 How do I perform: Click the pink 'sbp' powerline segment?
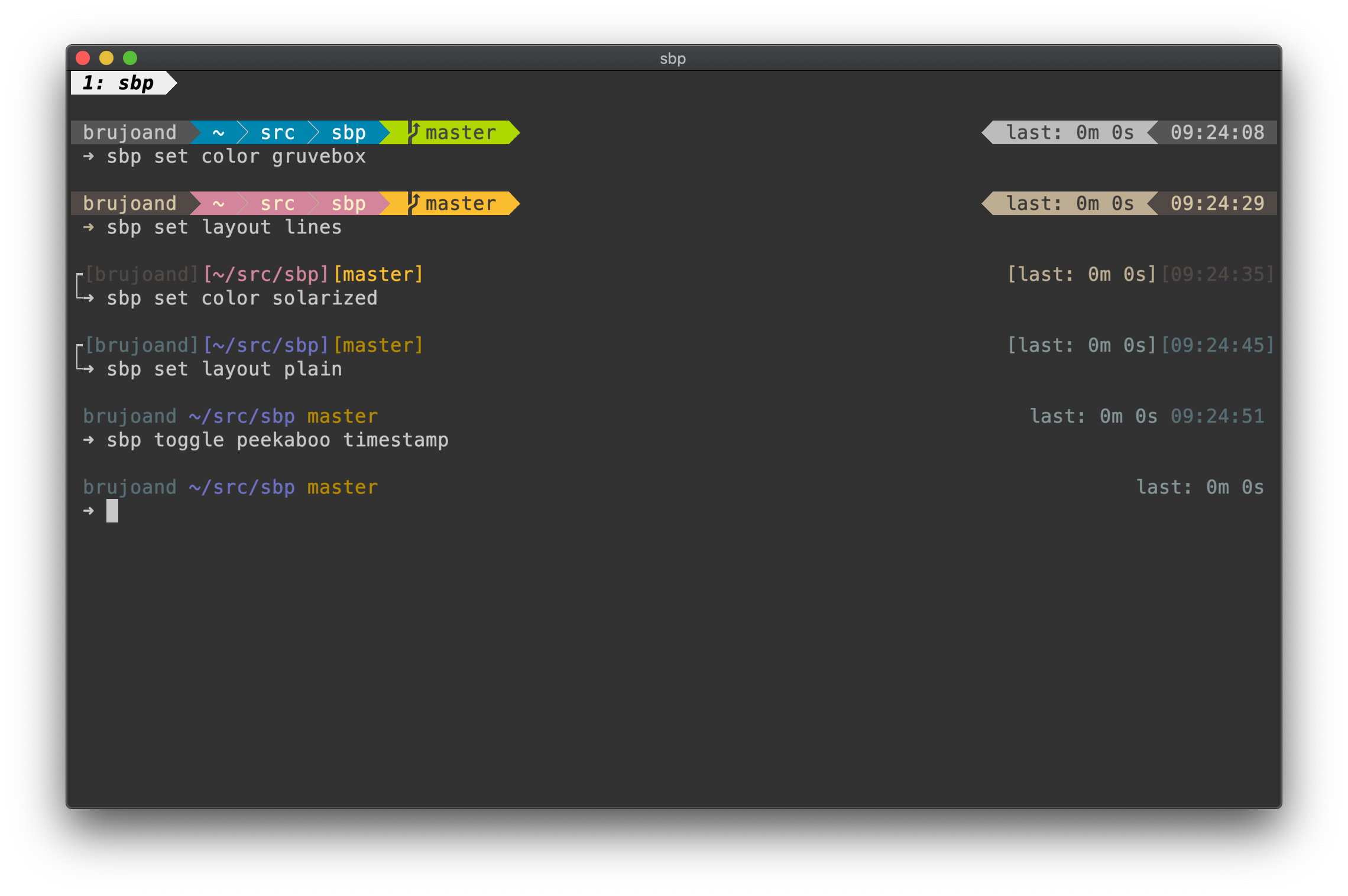coord(348,203)
